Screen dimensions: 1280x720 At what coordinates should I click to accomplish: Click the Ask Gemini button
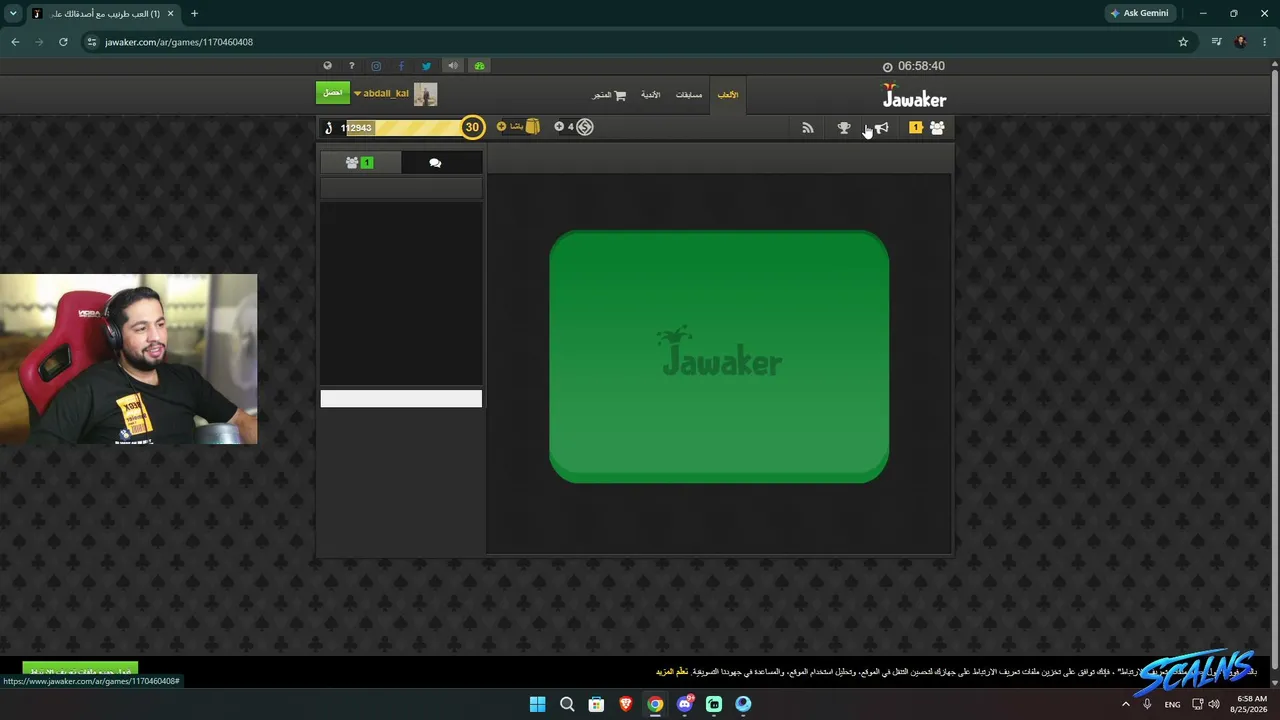1139,13
